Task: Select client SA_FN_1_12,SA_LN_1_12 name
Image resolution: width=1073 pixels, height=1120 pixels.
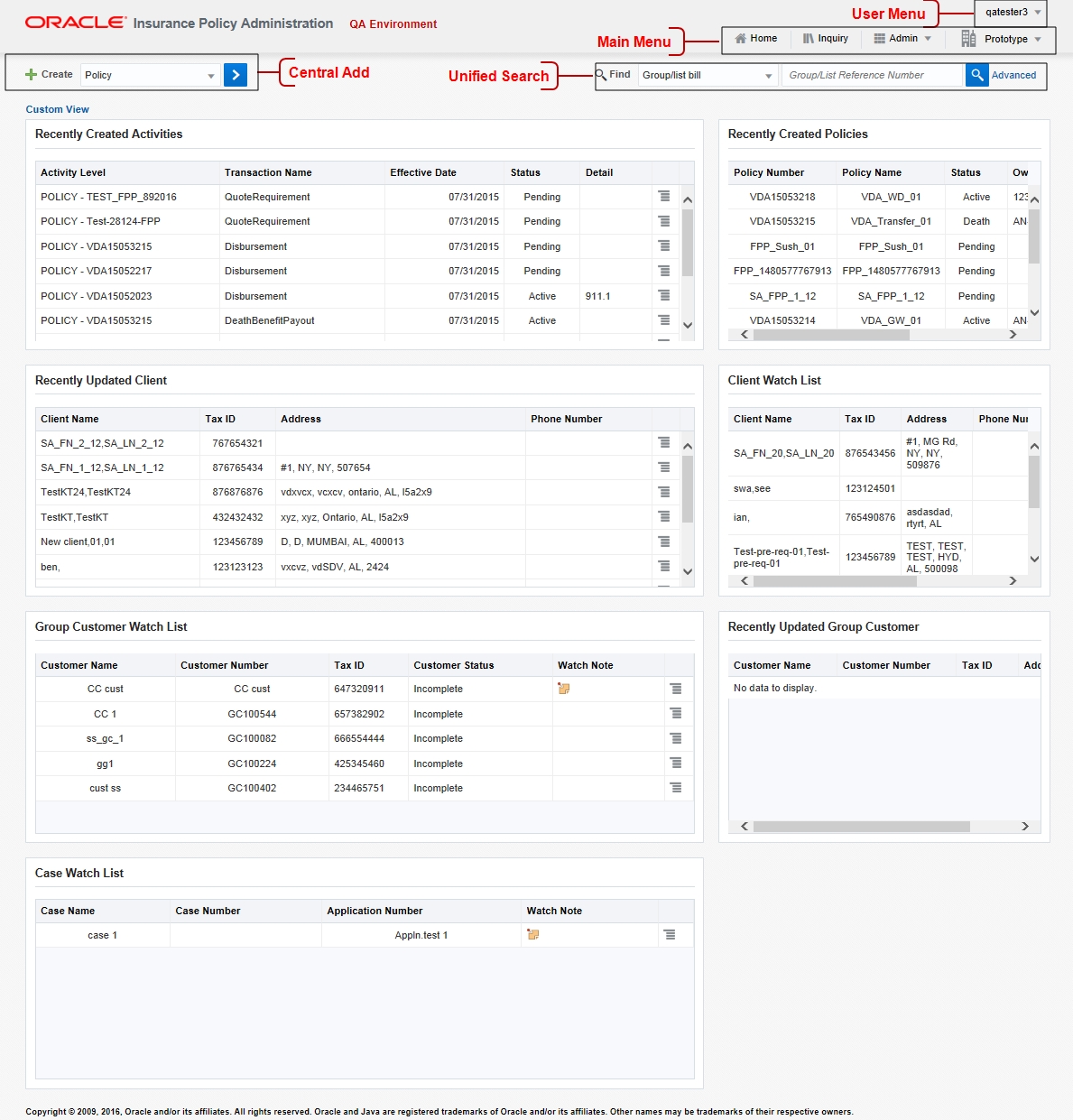Action: coord(102,467)
